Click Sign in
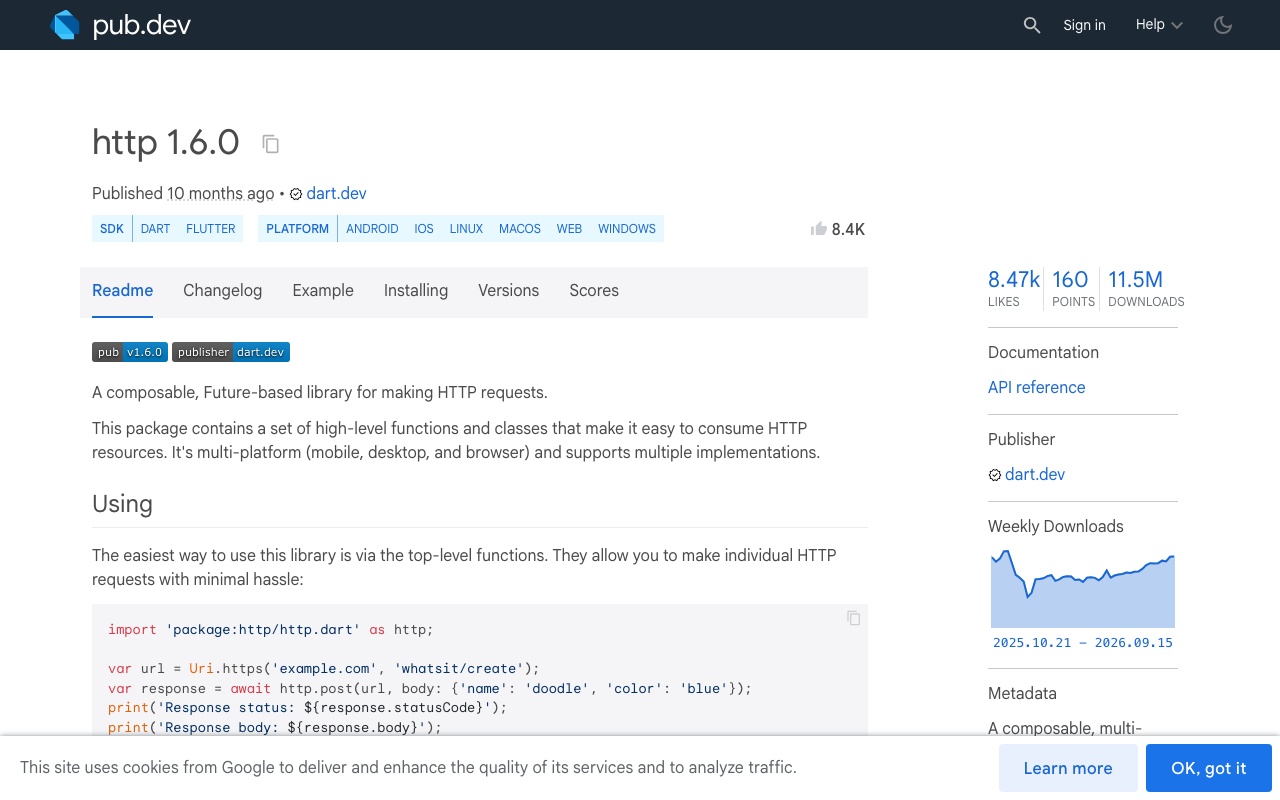 click(x=1084, y=25)
